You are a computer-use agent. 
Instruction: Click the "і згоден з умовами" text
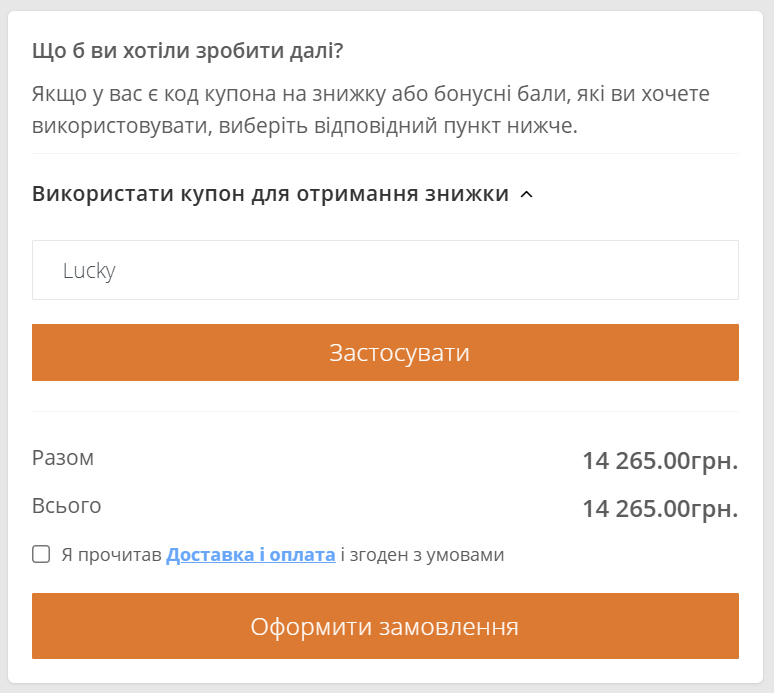pyautogui.click(x=422, y=554)
